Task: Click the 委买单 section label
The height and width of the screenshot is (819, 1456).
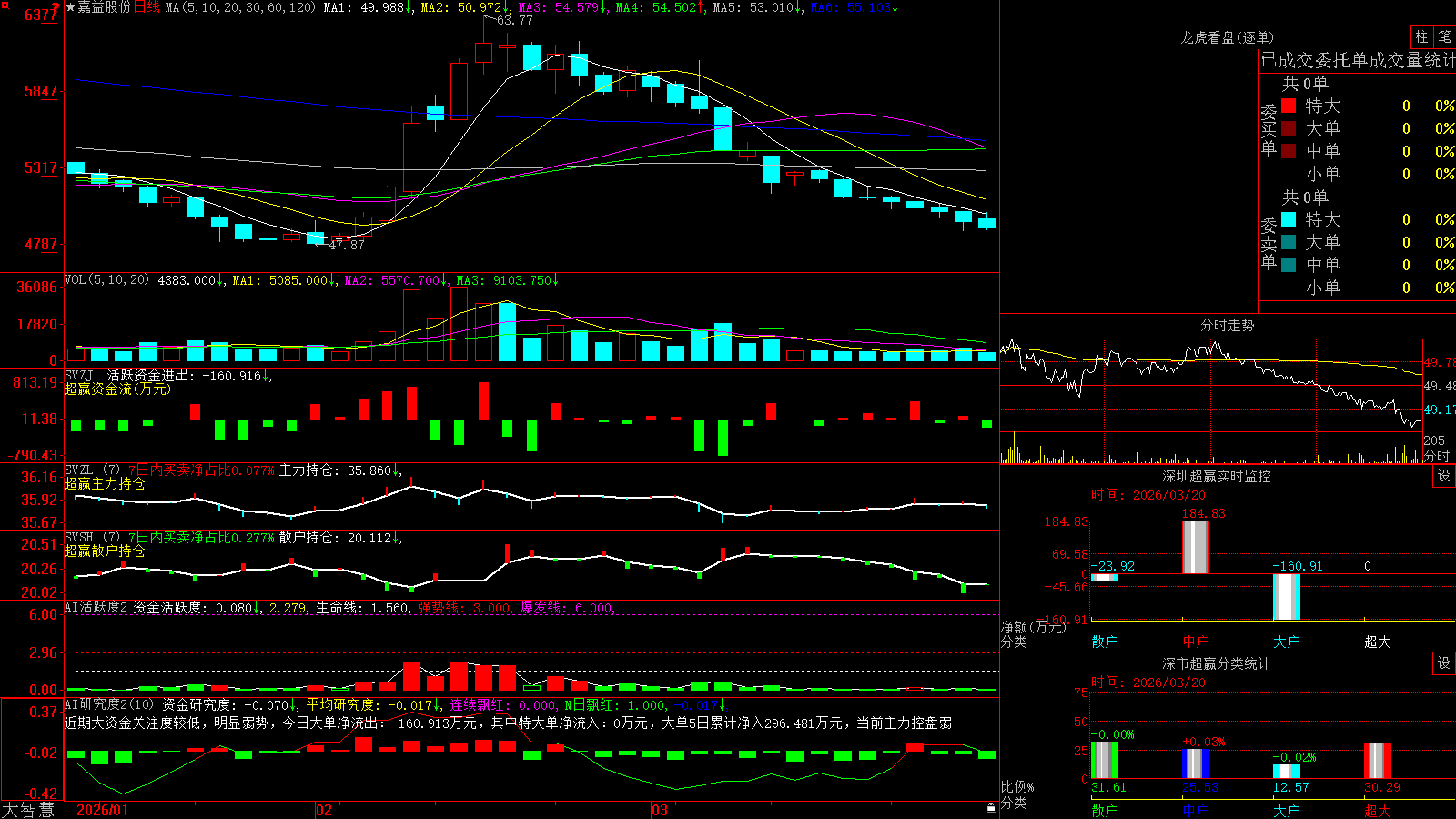Action: click(x=1269, y=129)
